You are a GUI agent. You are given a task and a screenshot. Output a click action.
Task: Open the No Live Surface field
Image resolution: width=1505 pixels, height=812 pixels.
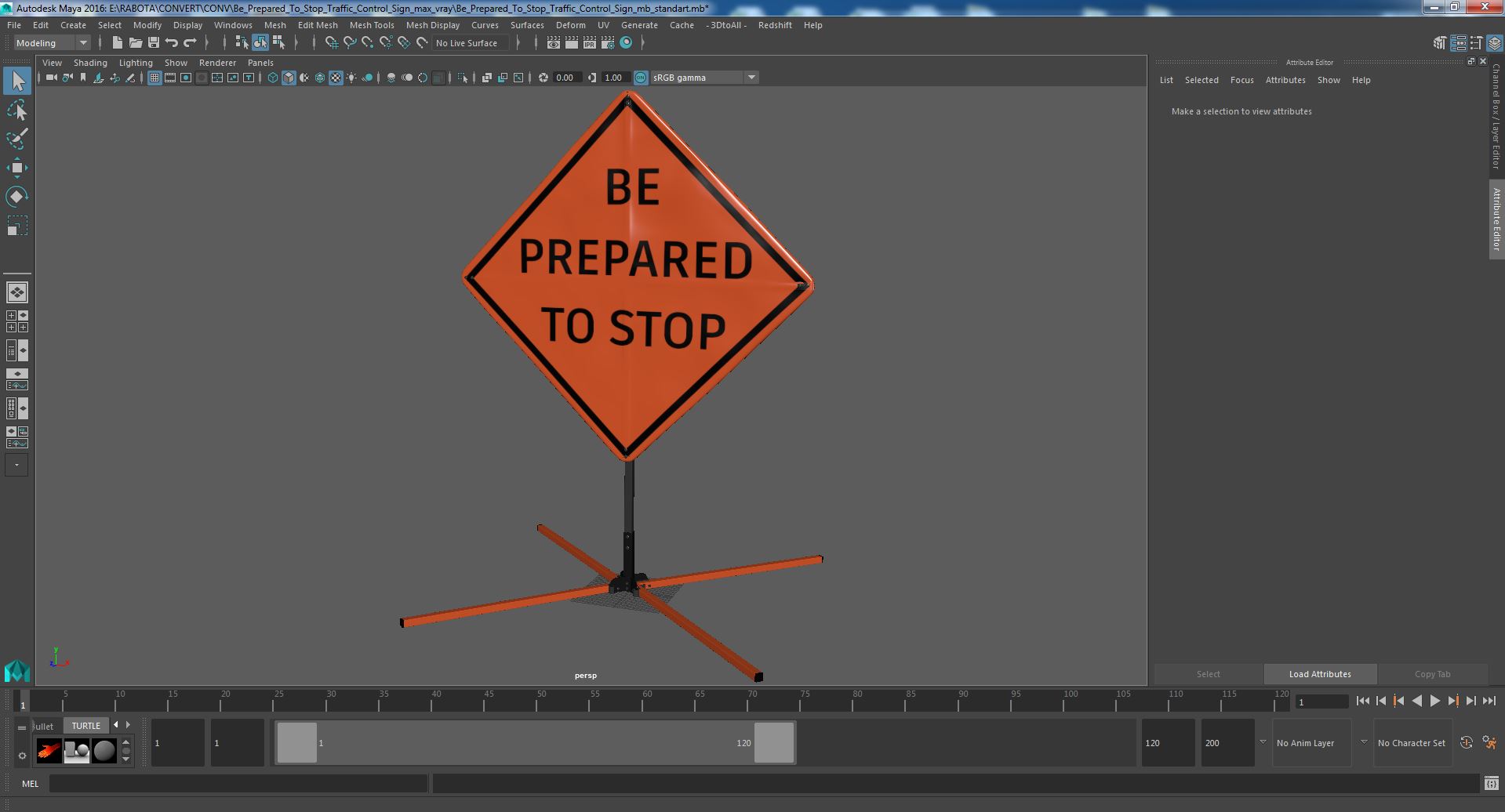click(x=471, y=43)
